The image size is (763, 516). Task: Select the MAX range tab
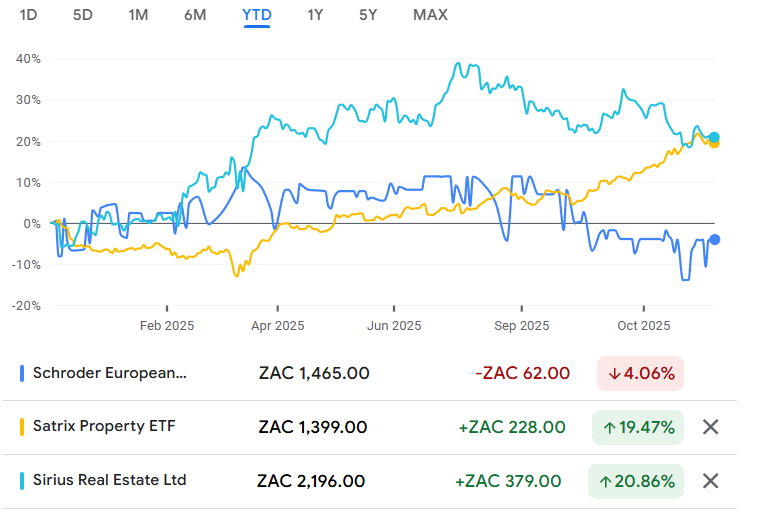tap(430, 15)
